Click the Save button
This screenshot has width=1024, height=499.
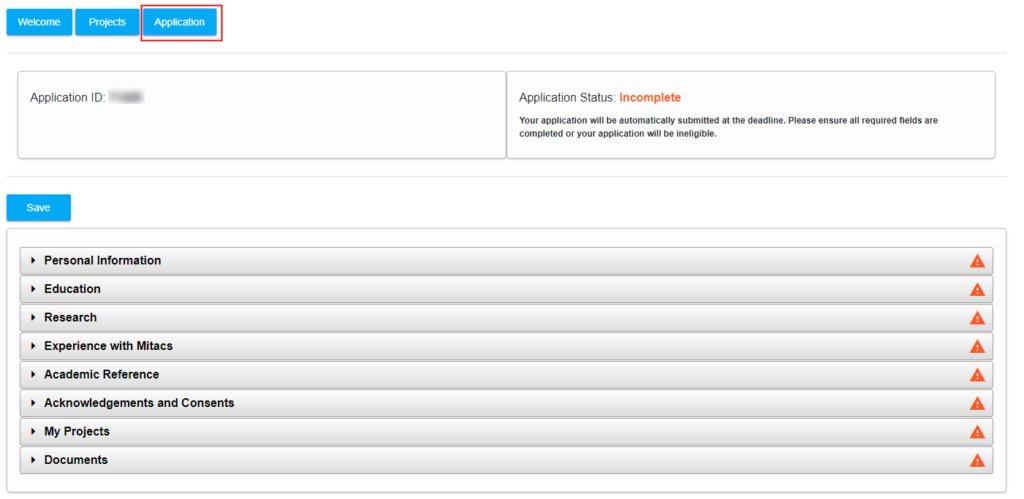click(39, 208)
